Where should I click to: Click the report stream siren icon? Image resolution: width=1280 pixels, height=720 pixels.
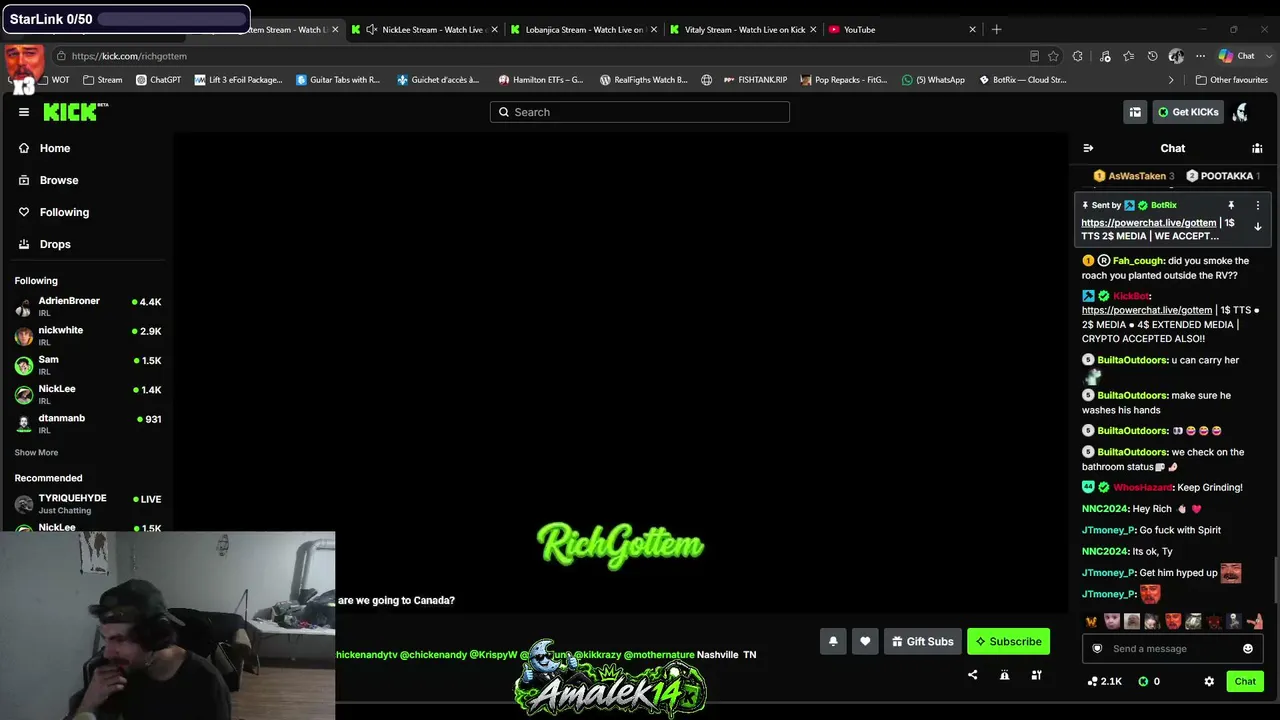coord(1004,675)
